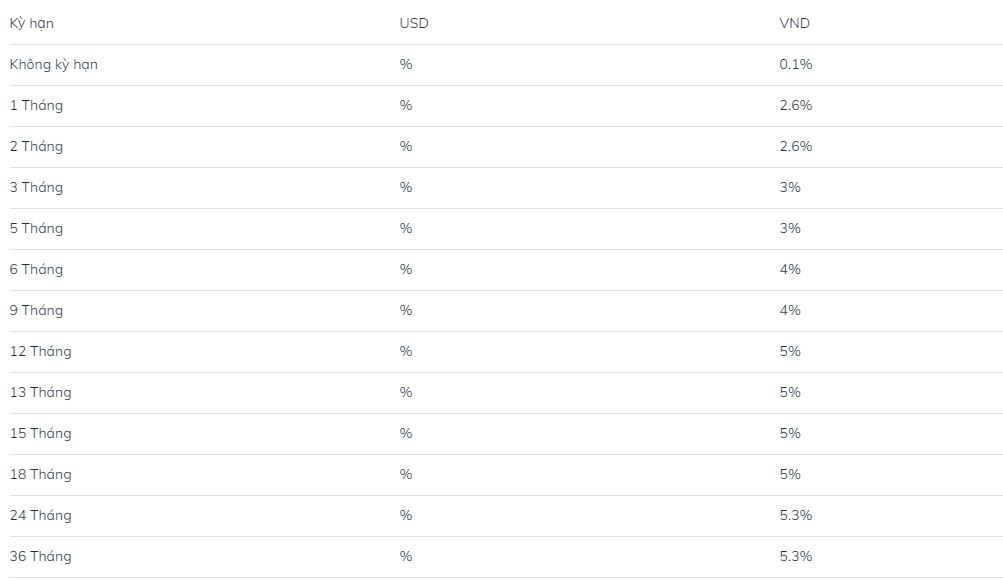The width and height of the screenshot is (1003, 580).
Task: Select the 36 Tháng term label
Action: (x=41, y=556)
